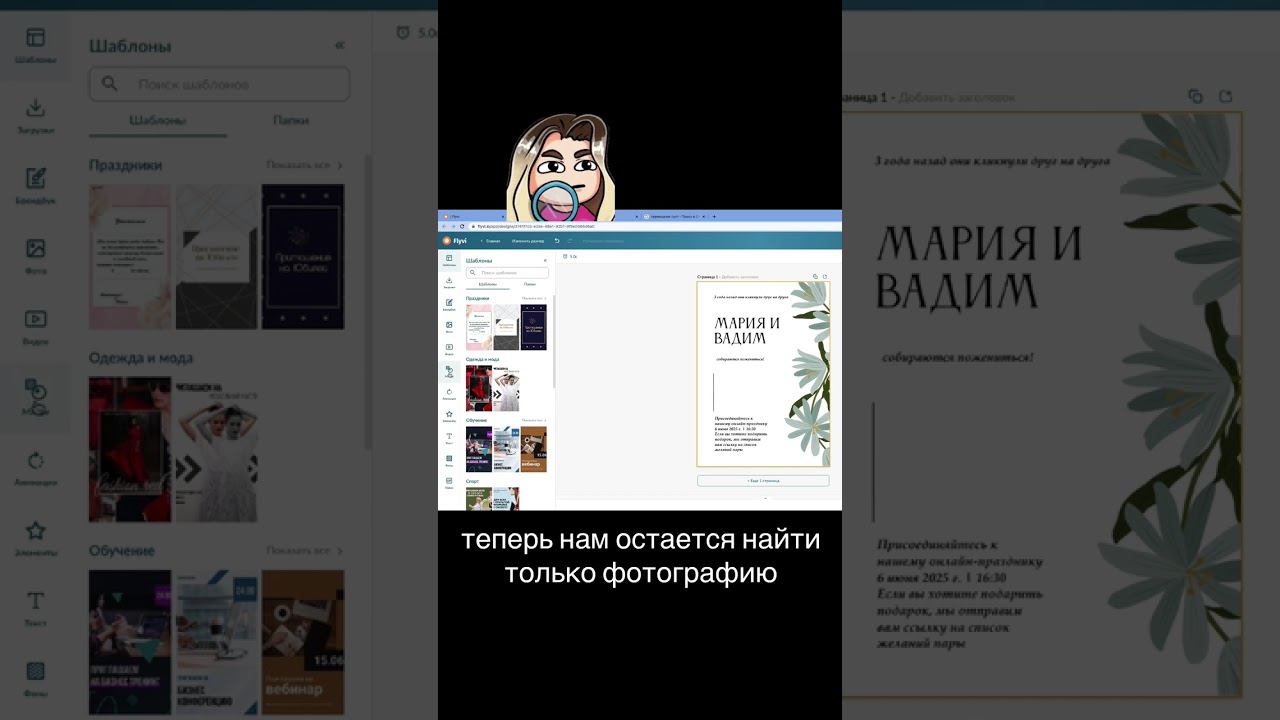Click redo arrow in small browser window toolbar
1280x720 pixels.
(570, 241)
